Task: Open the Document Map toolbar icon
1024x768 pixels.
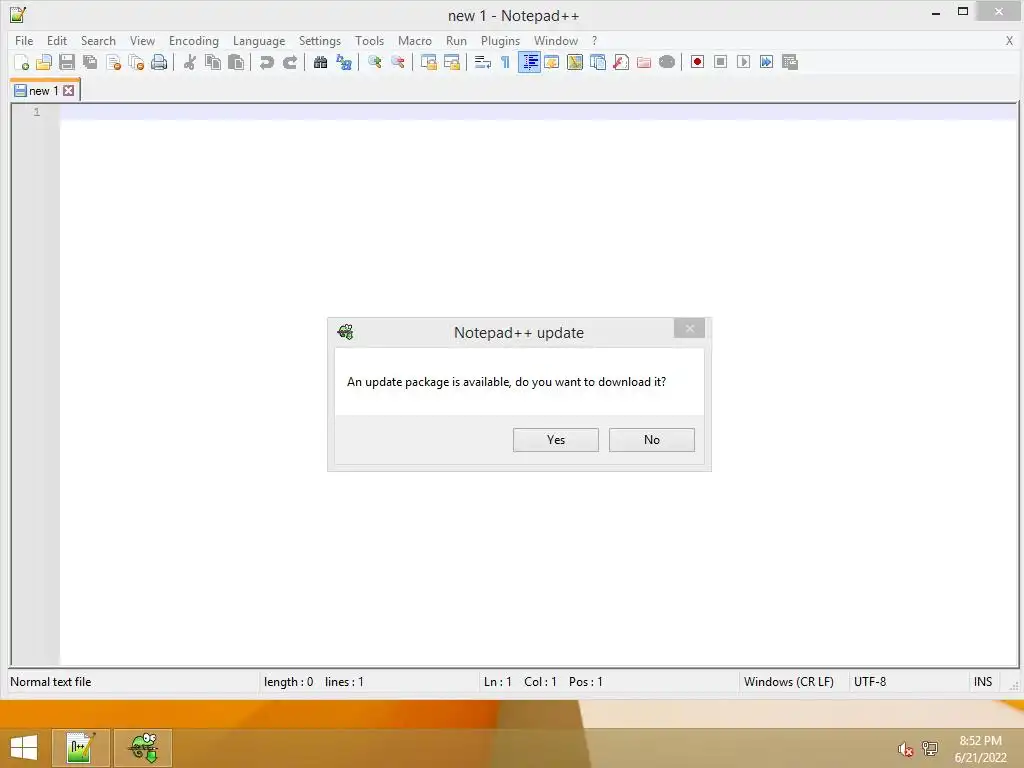Action: pos(575,62)
